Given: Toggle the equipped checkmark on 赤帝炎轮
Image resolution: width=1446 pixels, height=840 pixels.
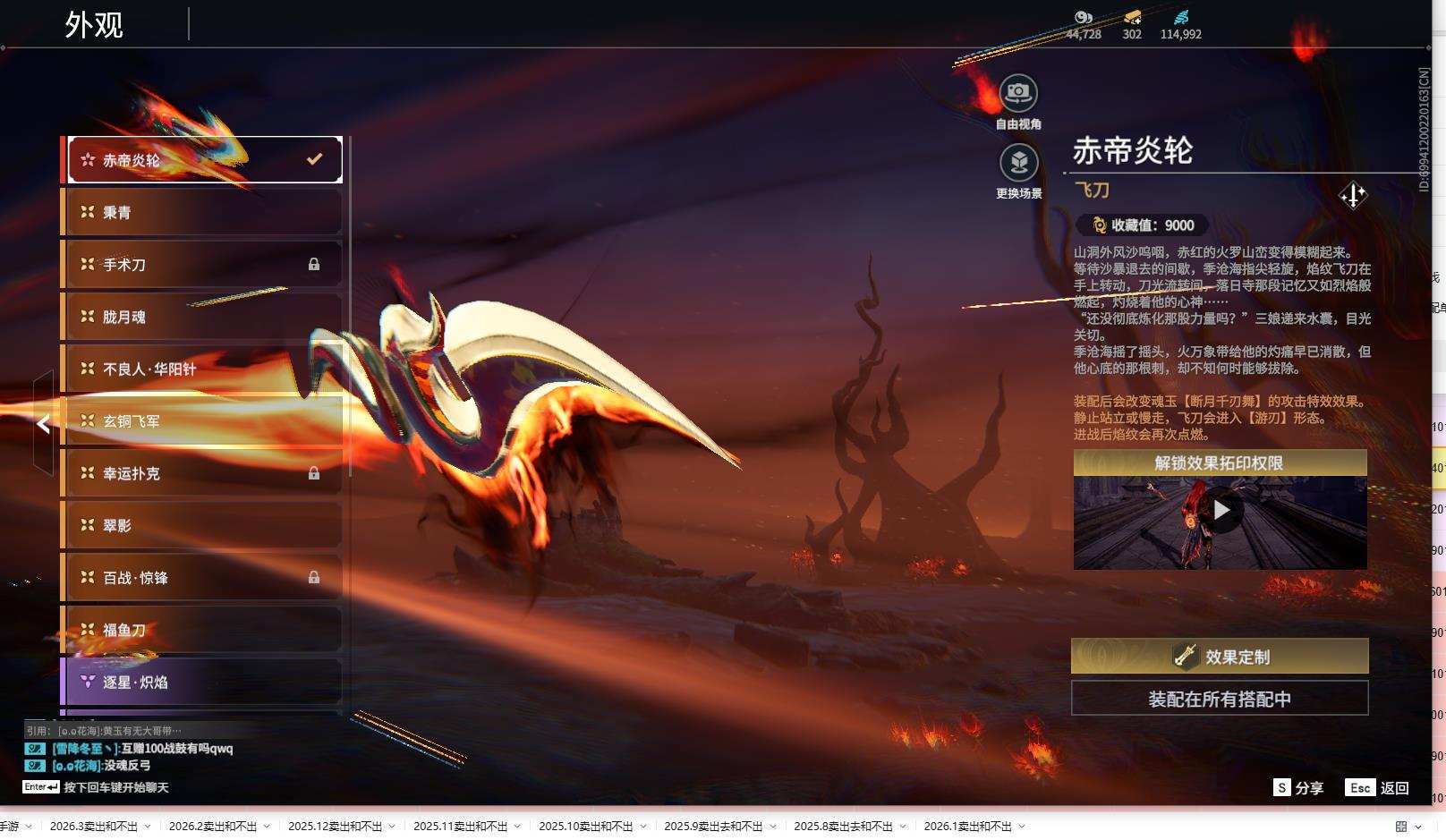Looking at the screenshot, I should click(314, 158).
